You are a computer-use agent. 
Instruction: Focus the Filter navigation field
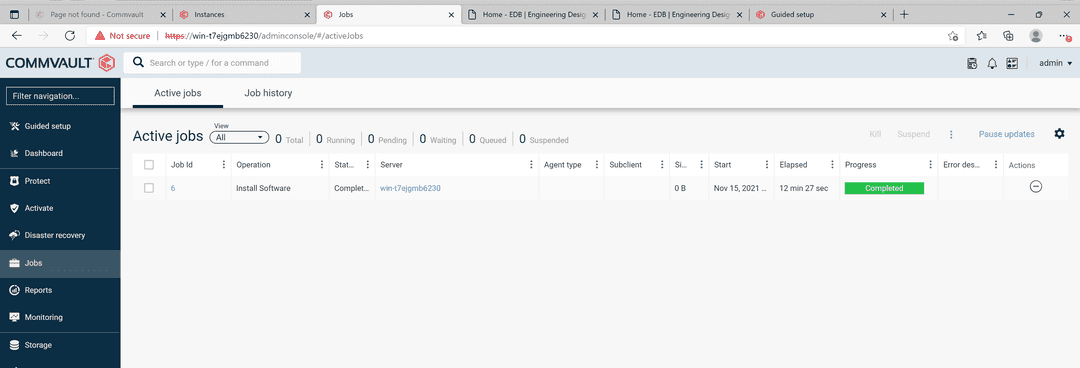tap(60, 96)
